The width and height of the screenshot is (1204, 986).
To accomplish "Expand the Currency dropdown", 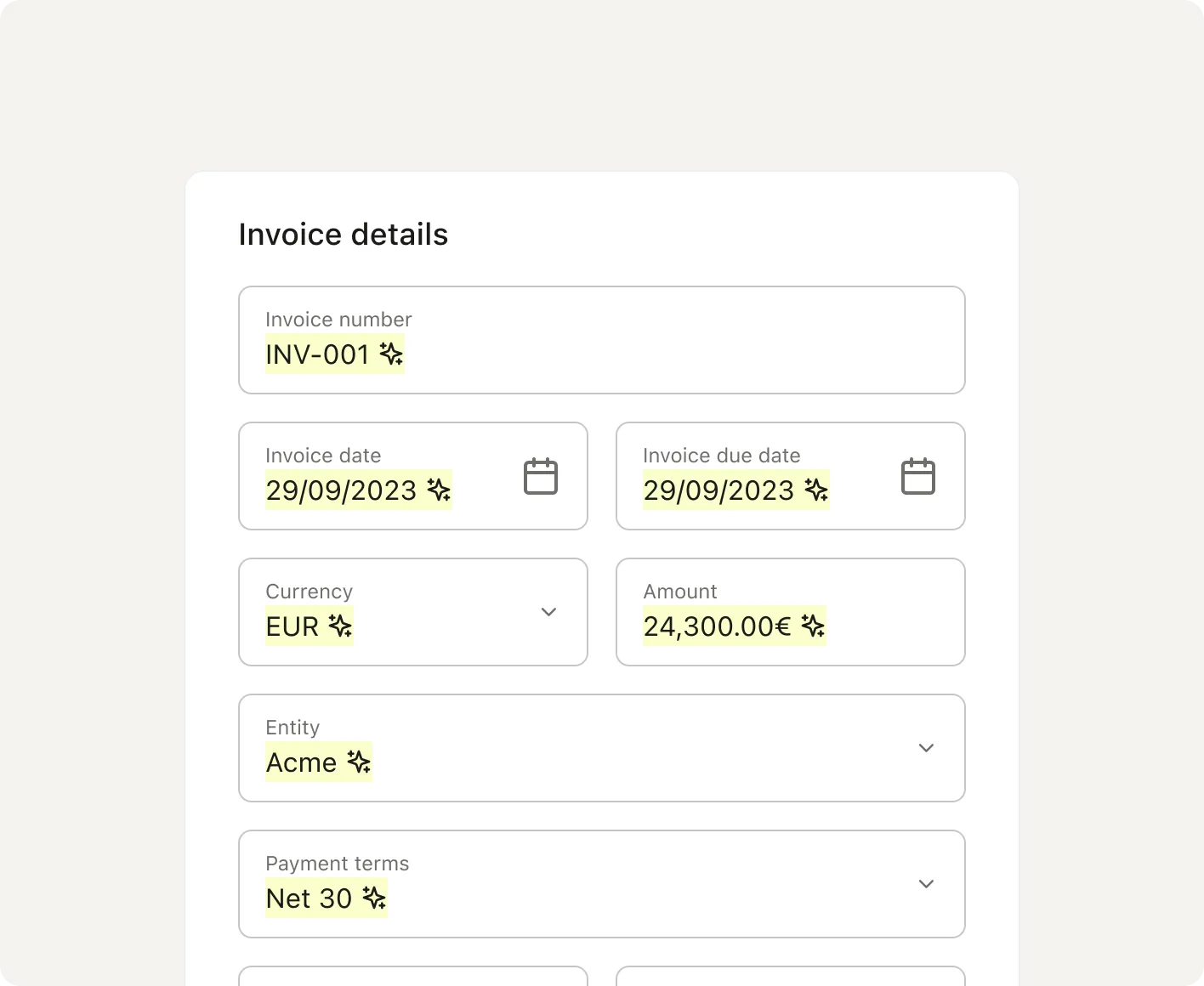I will coord(548,612).
